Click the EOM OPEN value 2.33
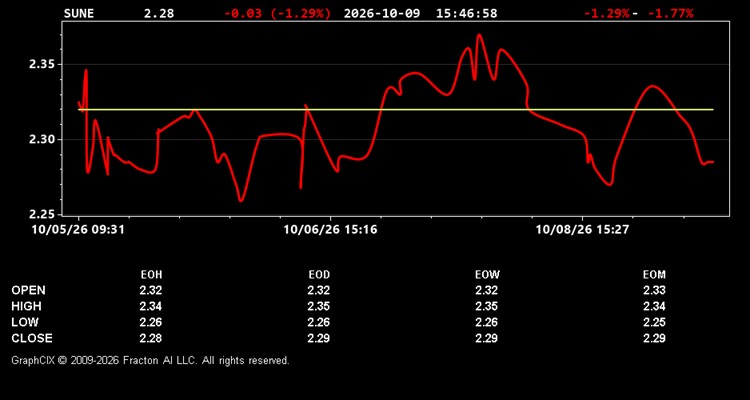This screenshot has height=400, width=750. tap(654, 290)
